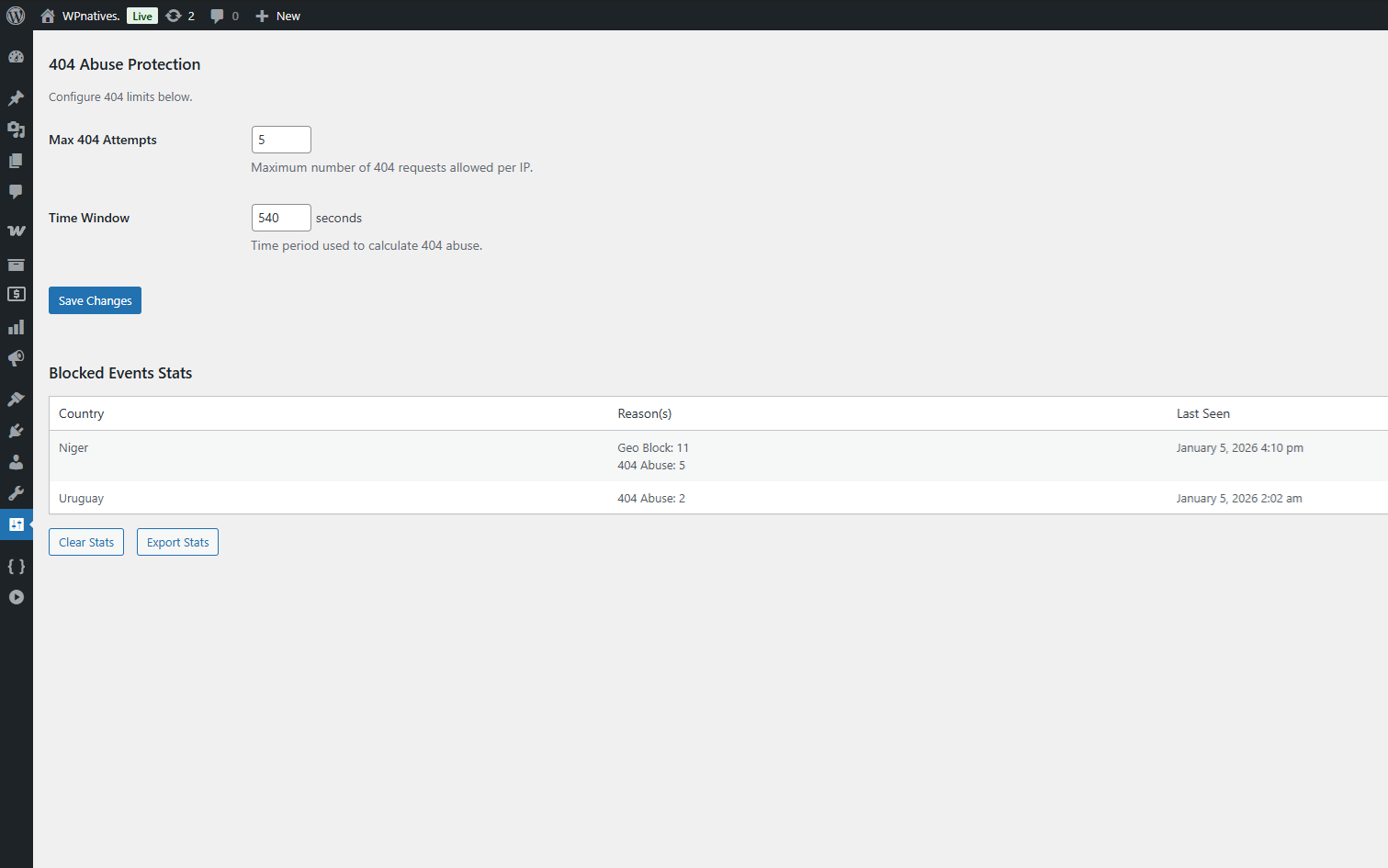Open Dashboard gauge icon in sidebar
The width and height of the screenshot is (1388, 868).
[17, 57]
